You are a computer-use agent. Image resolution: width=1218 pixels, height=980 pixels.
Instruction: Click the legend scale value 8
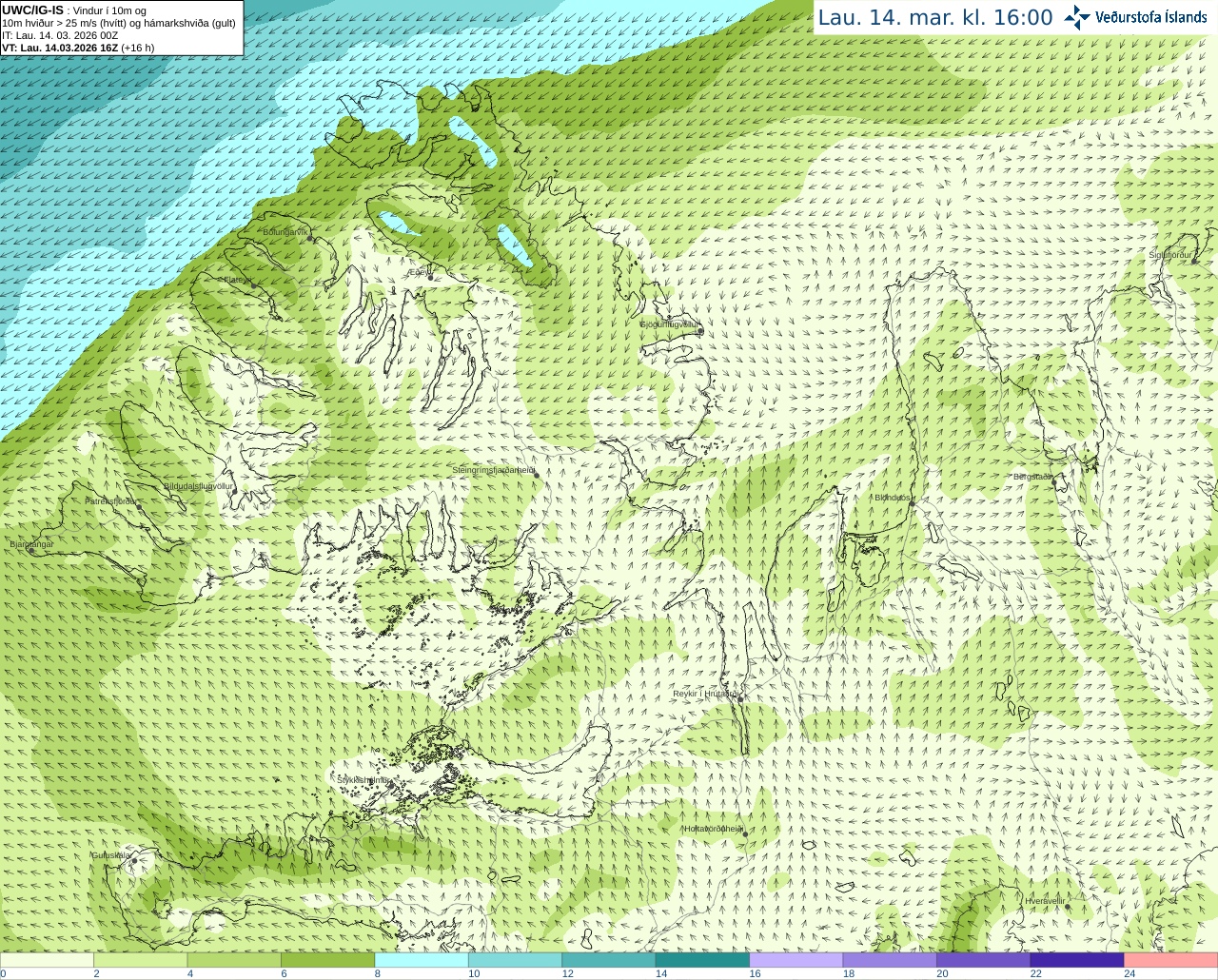click(378, 973)
